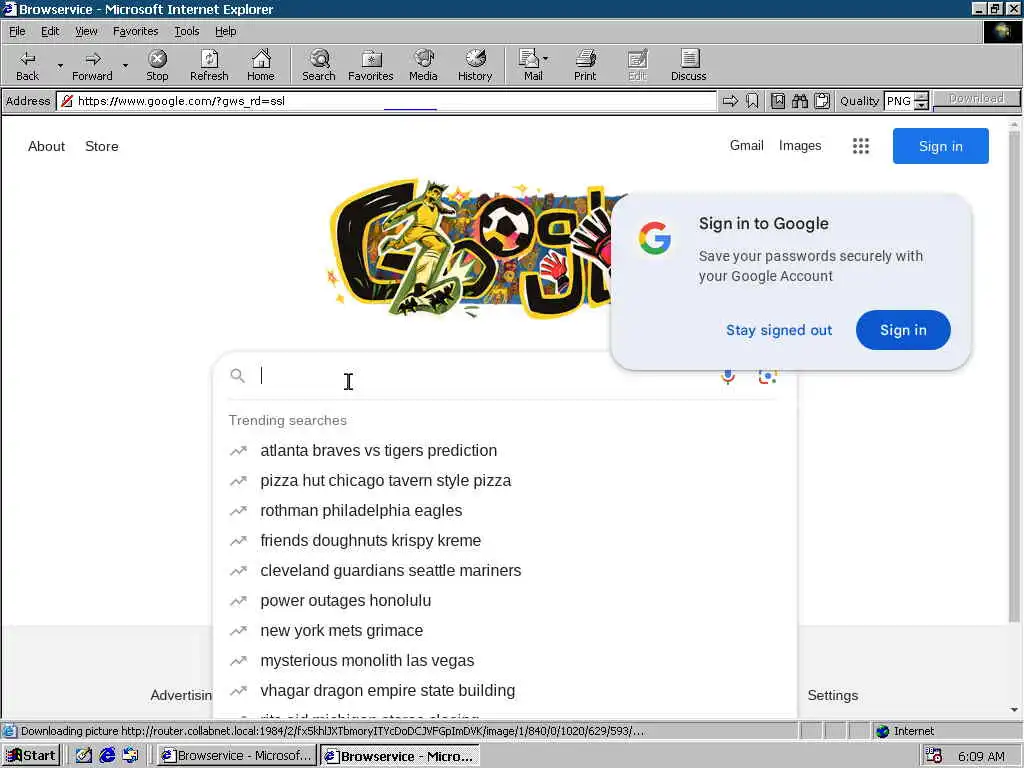
Task: Open the About link on Google
Action: pos(46,146)
